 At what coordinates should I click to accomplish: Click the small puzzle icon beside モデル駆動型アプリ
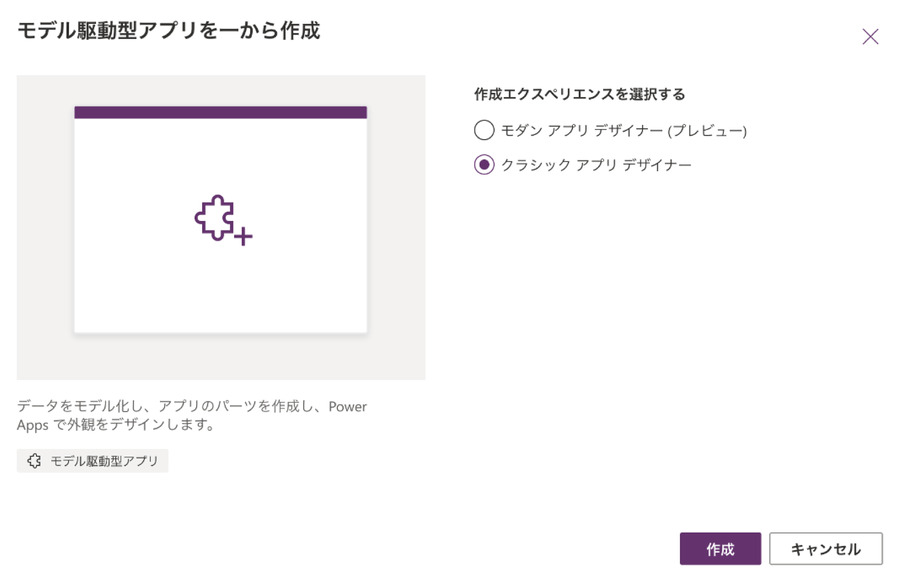click(x=34, y=461)
